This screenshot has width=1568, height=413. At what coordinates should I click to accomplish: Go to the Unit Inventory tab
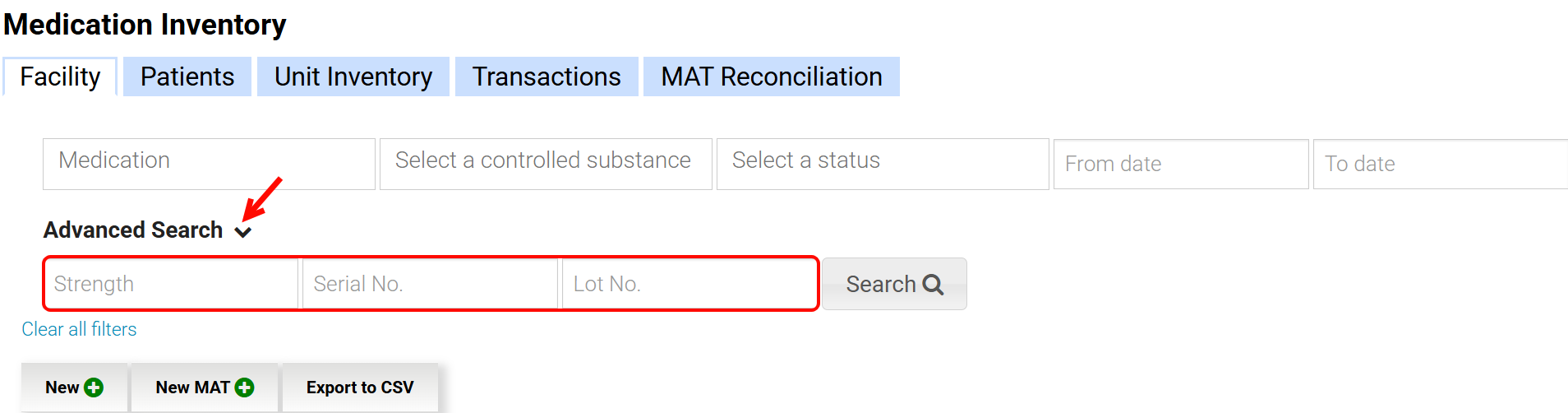click(x=353, y=77)
